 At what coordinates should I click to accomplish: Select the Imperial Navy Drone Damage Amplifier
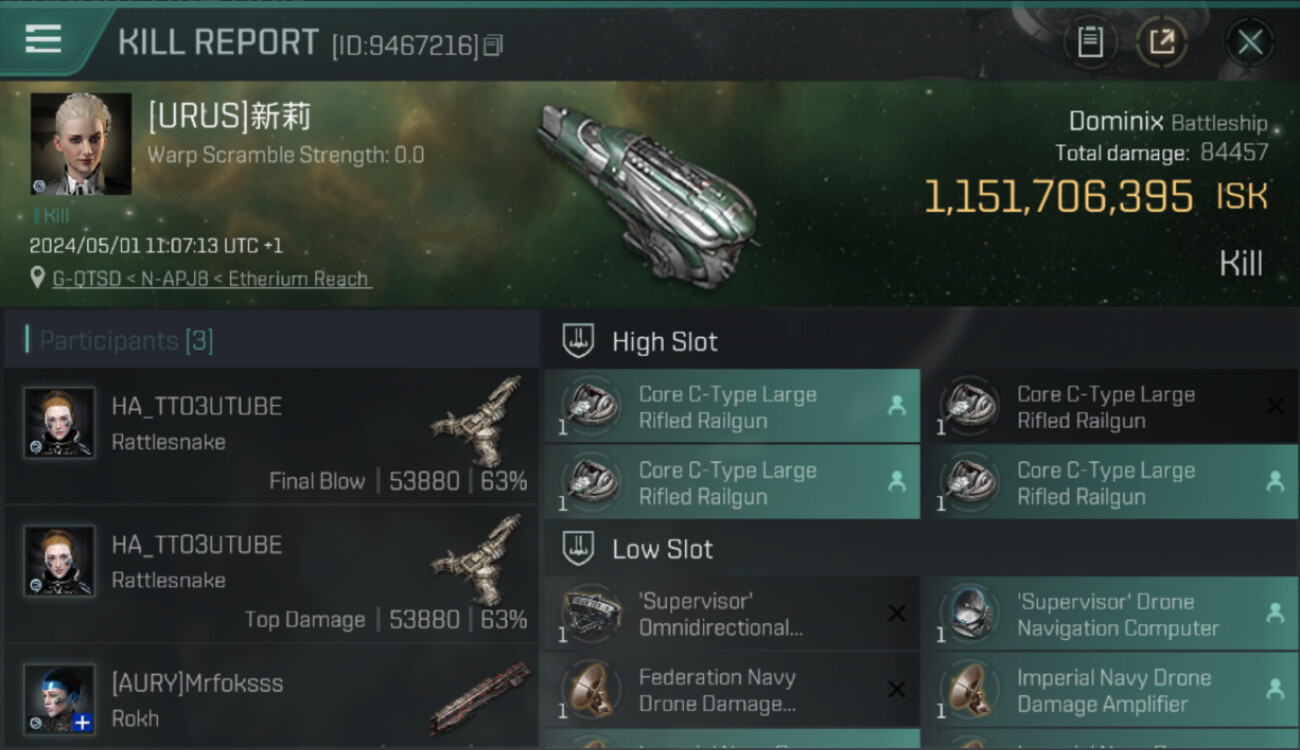pos(1109,690)
